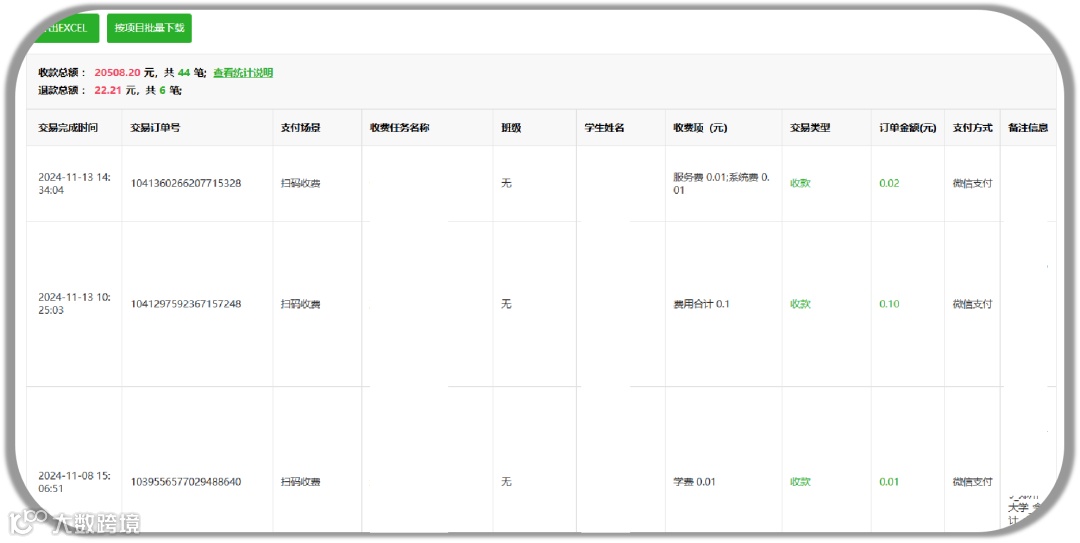The image size is (1080, 543).
Task: Click the fee item 服务费 0.01;系统费 0.01
Action: tap(722, 183)
